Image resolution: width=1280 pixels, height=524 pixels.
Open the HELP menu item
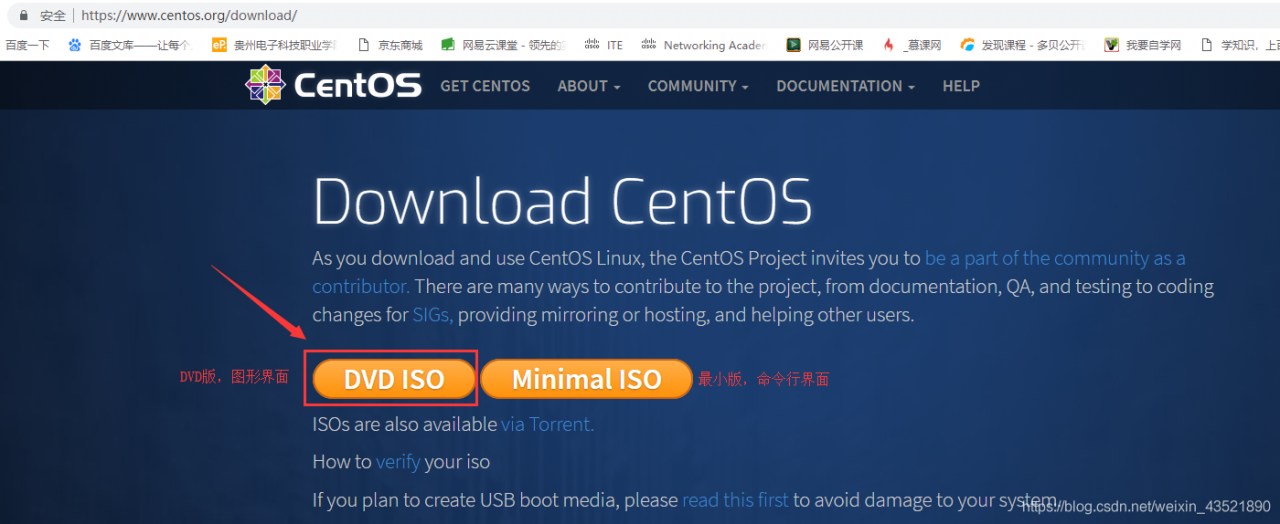(961, 86)
